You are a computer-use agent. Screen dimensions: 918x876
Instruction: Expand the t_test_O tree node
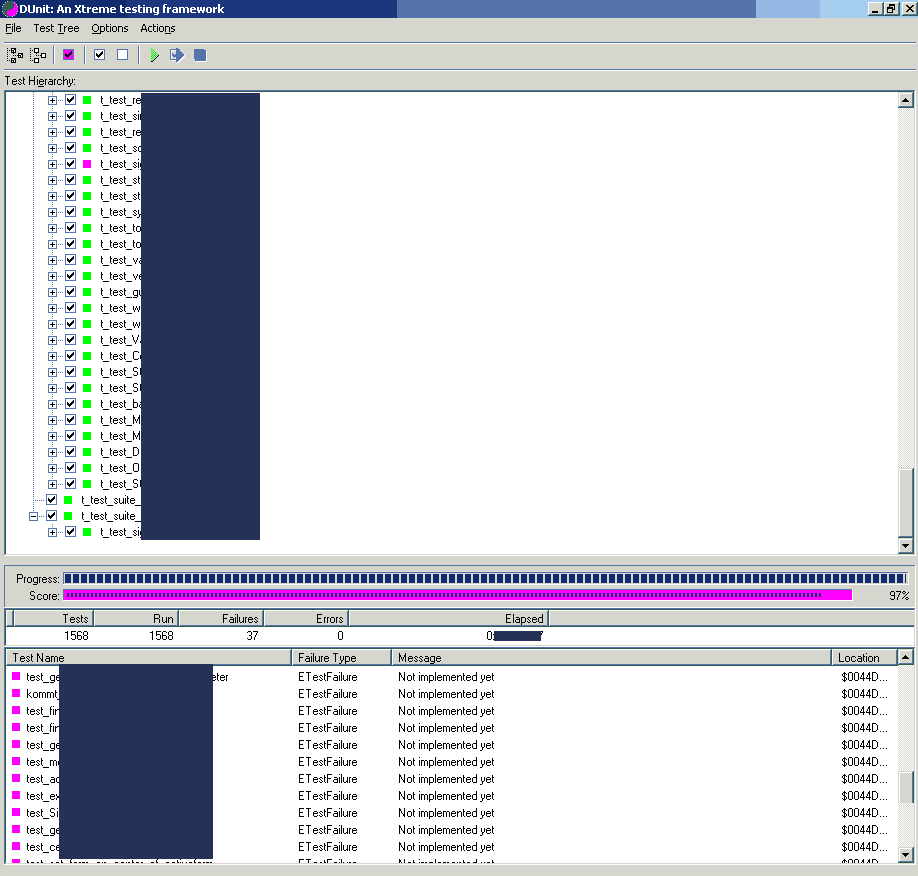pos(52,468)
